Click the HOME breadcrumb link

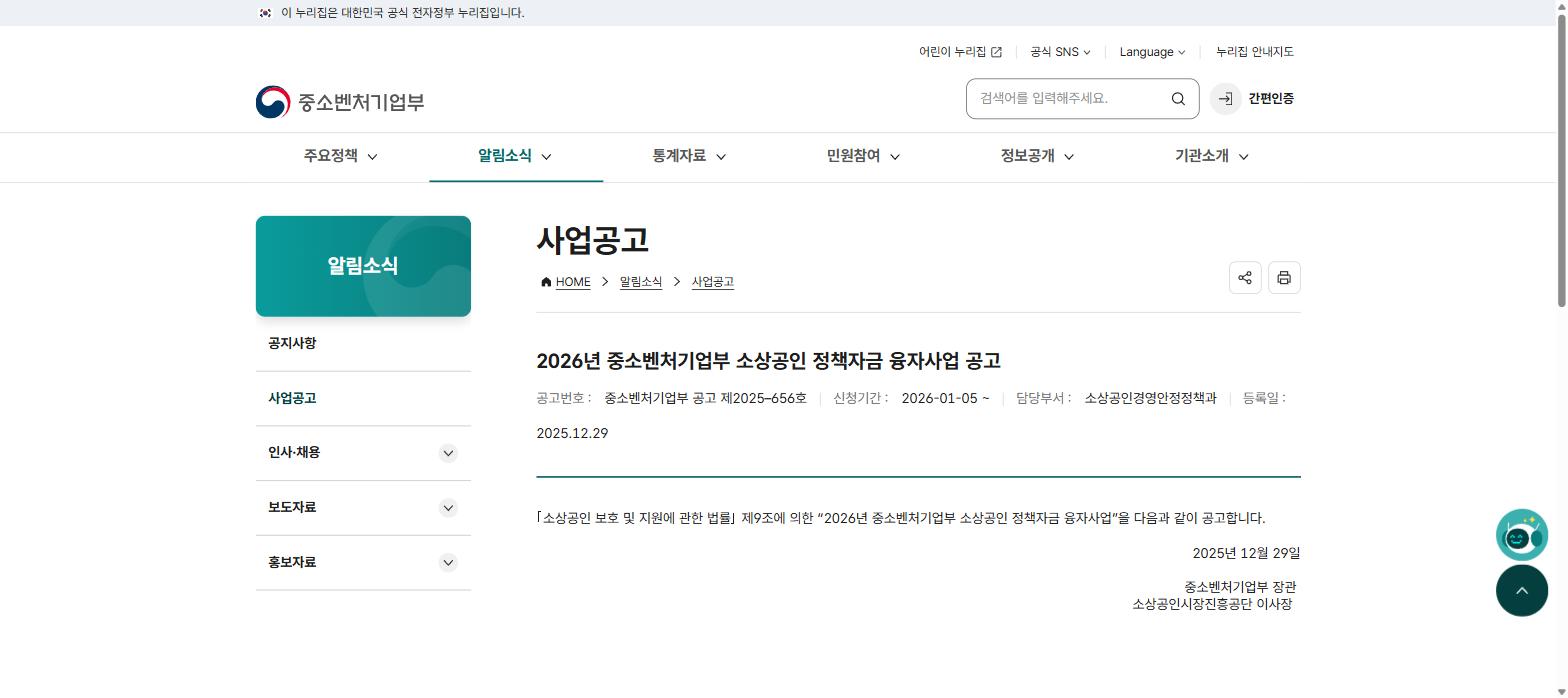573,282
